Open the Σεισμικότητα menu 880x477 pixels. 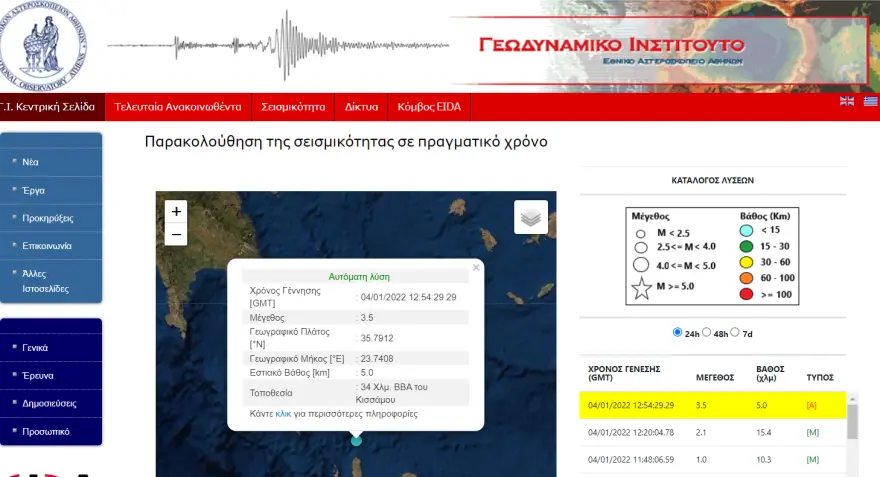(293, 106)
